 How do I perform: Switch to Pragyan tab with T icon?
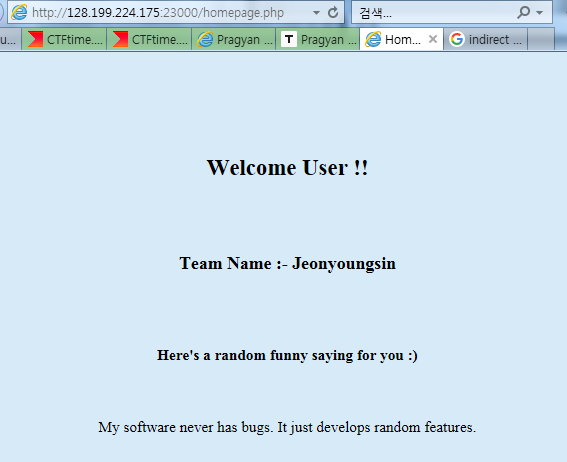coord(318,39)
